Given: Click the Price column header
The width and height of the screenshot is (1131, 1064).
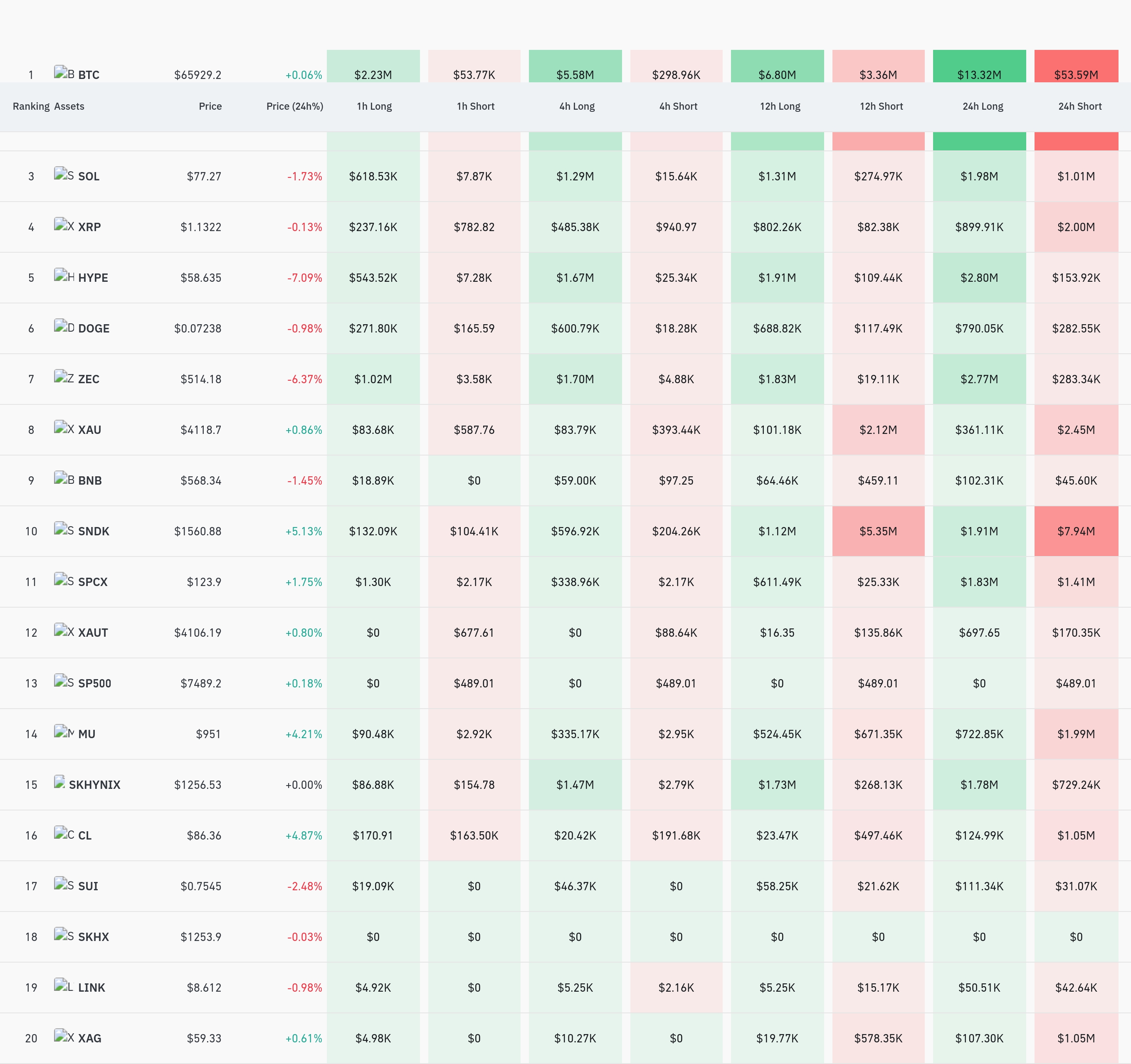Looking at the screenshot, I should (x=210, y=106).
